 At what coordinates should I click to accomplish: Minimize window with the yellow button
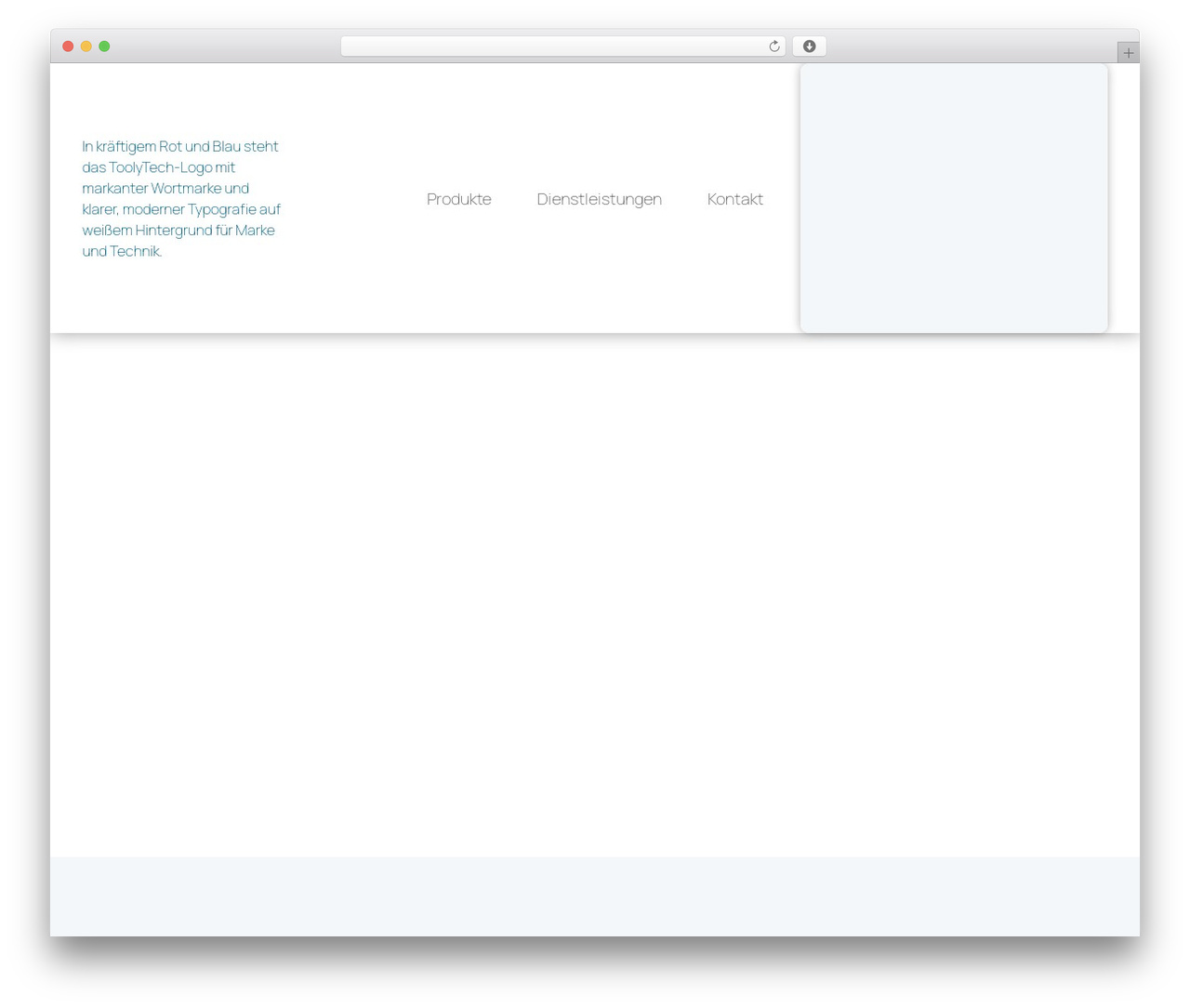point(86,46)
